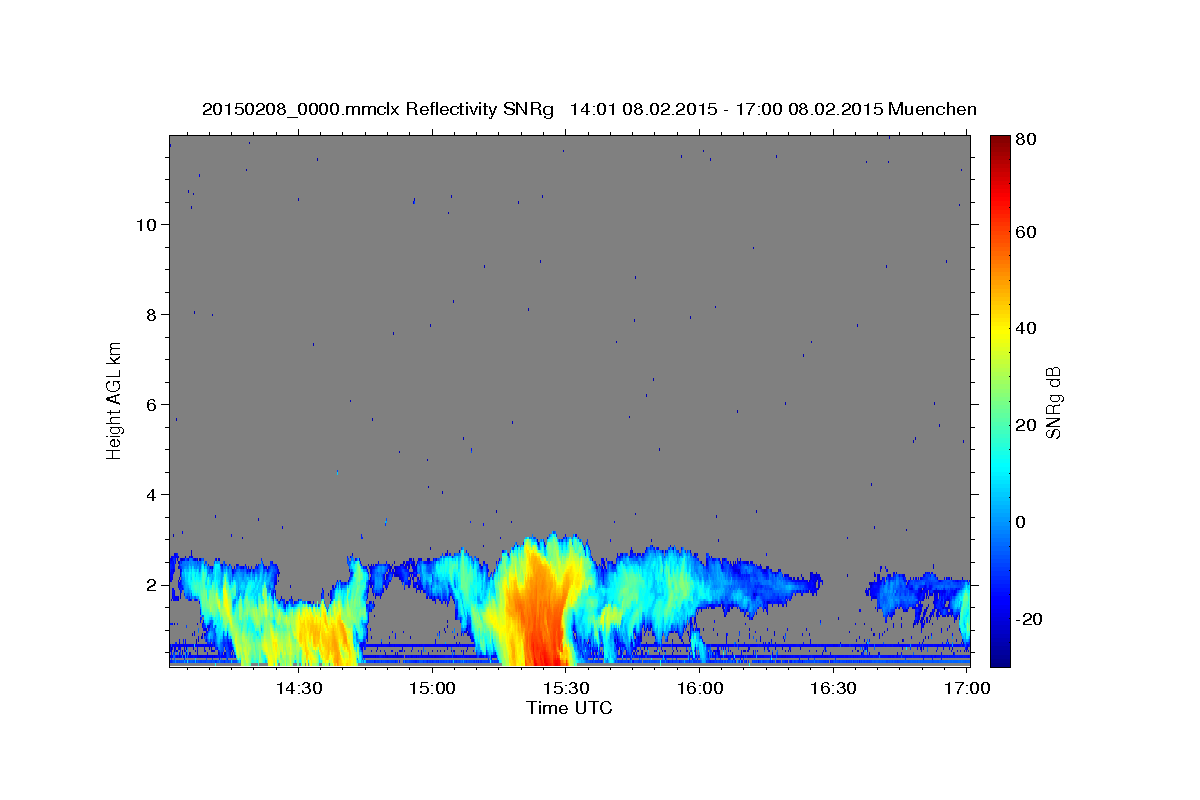Click the 'Height AGL km' axis label
The image size is (1200, 800).
[x=115, y=400]
